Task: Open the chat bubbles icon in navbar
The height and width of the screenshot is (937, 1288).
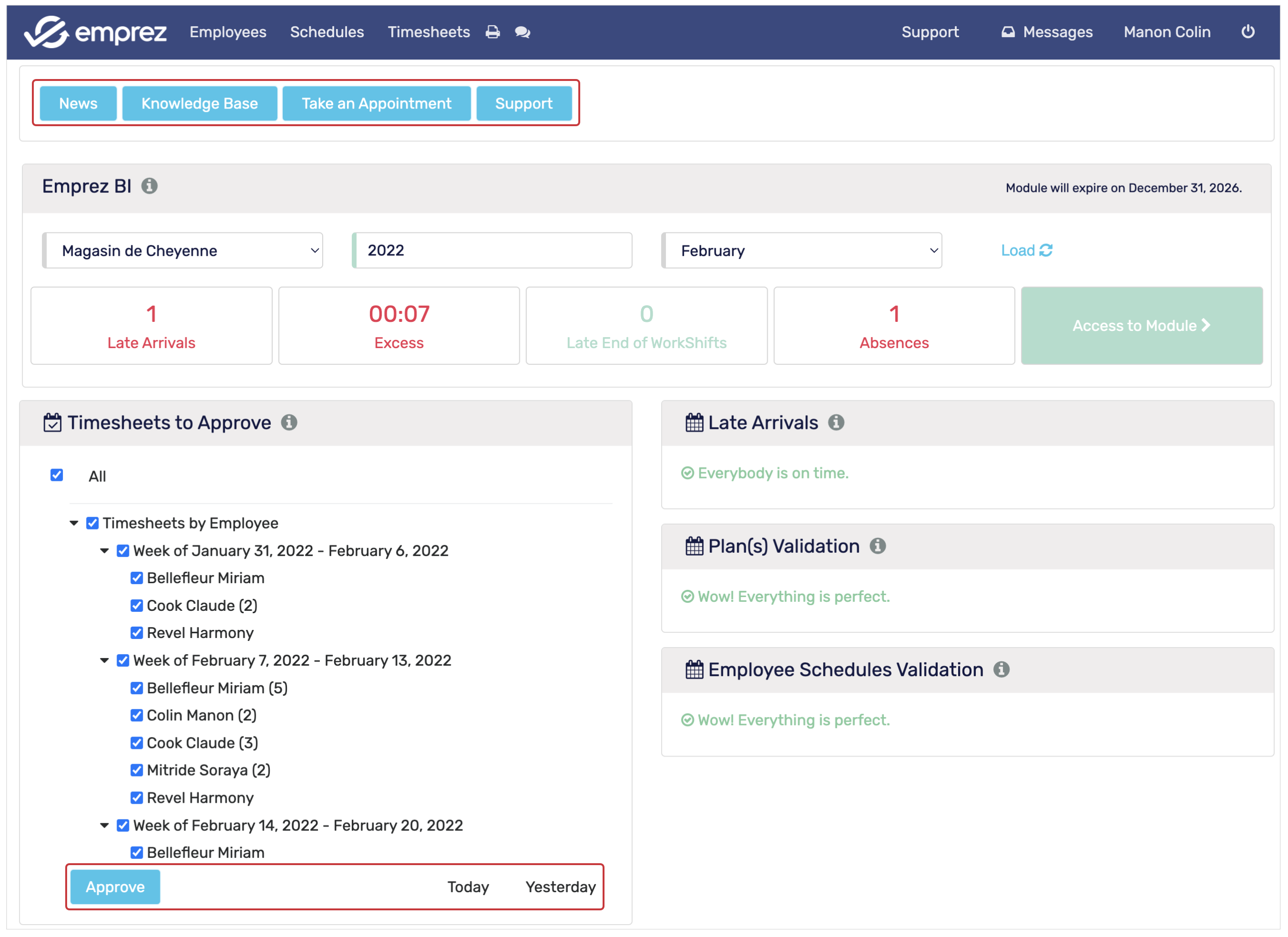Action: pos(523,32)
